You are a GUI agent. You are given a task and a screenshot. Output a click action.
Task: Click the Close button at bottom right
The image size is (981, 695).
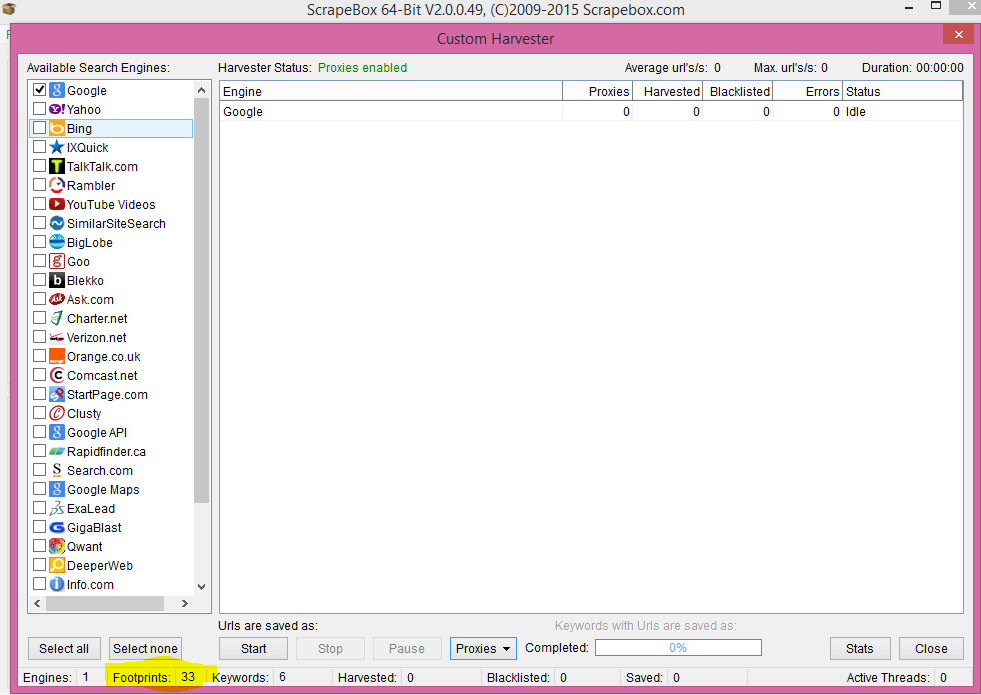pos(931,649)
